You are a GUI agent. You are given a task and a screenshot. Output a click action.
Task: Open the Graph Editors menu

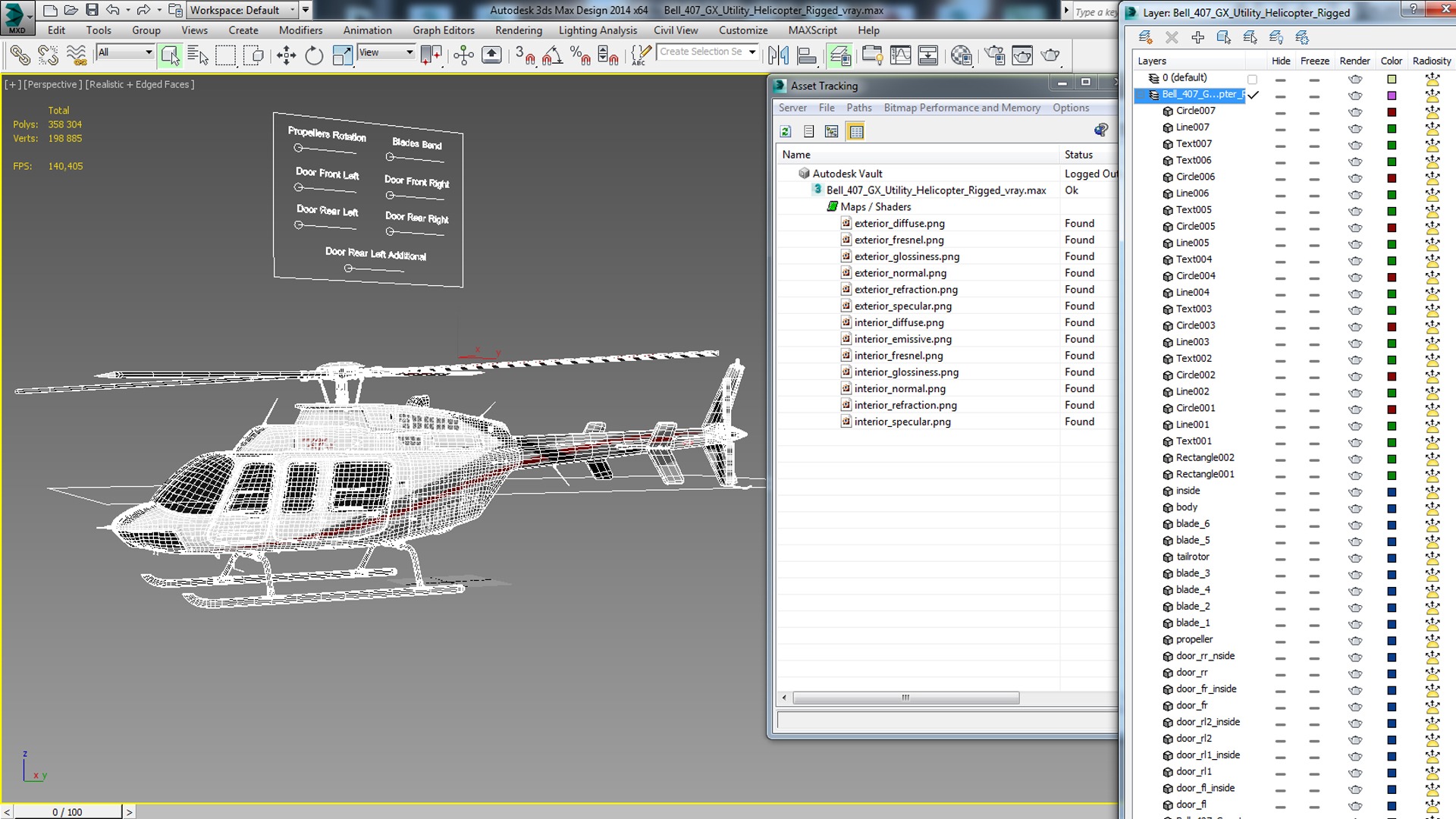[x=444, y=30]
